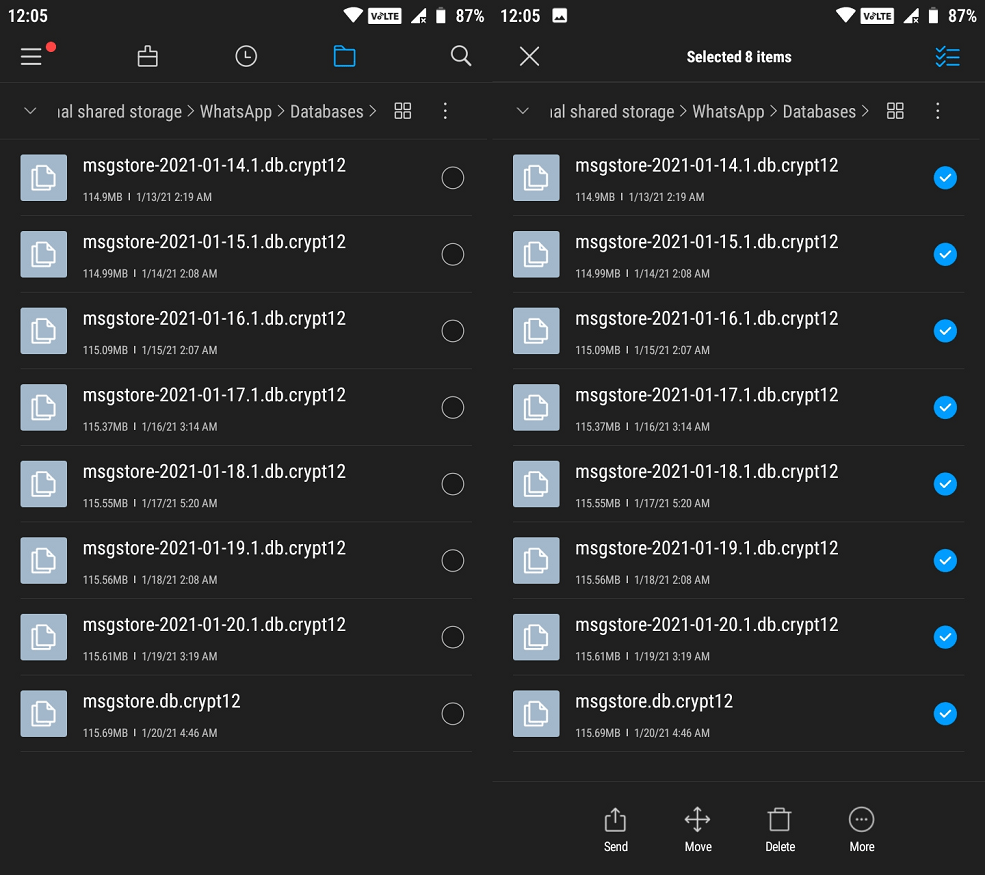
Task: Tap msgstore-2021-01-16.1.db.crypt12 filename in right screen
Action: click(x=707, y=318)
